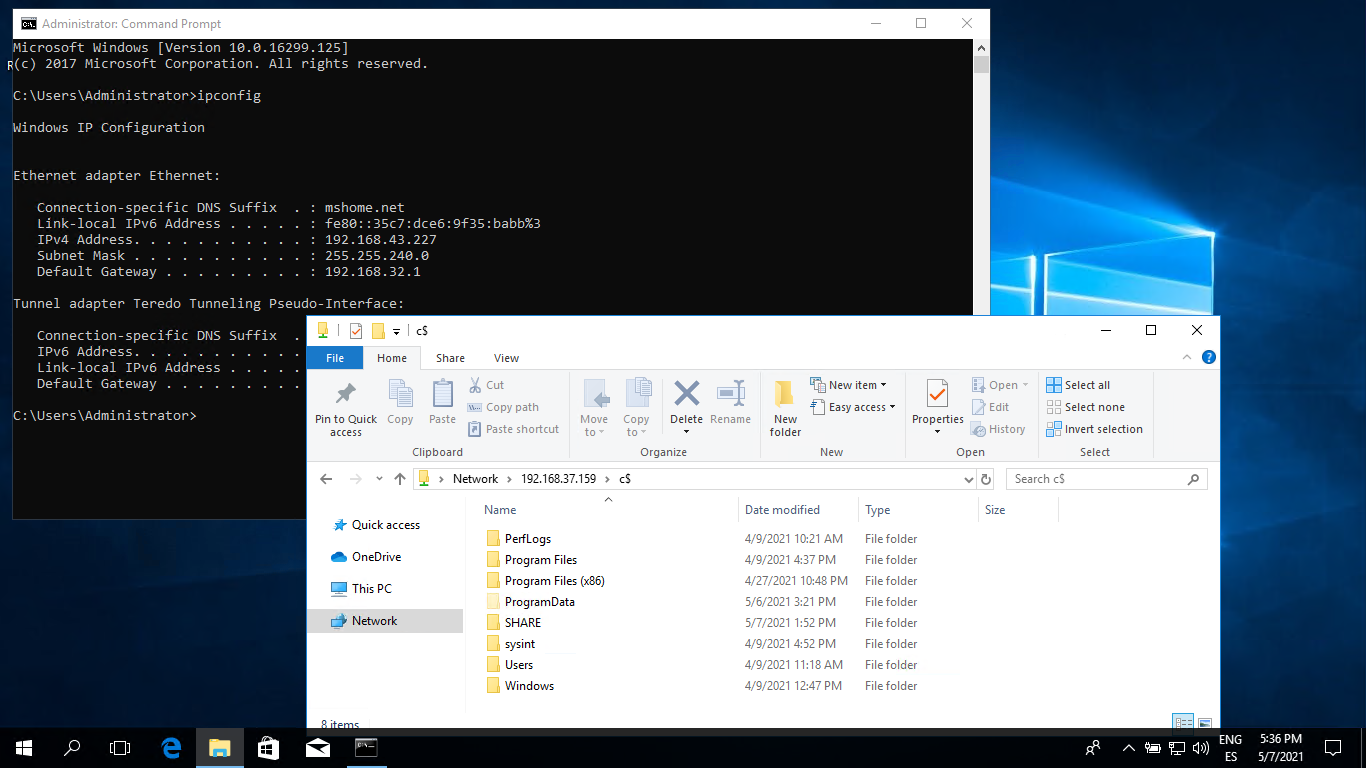The width and height of the screenshot is (1366, 768).
Task: Click Pin to Quick access icon
Action: (346, 394)
